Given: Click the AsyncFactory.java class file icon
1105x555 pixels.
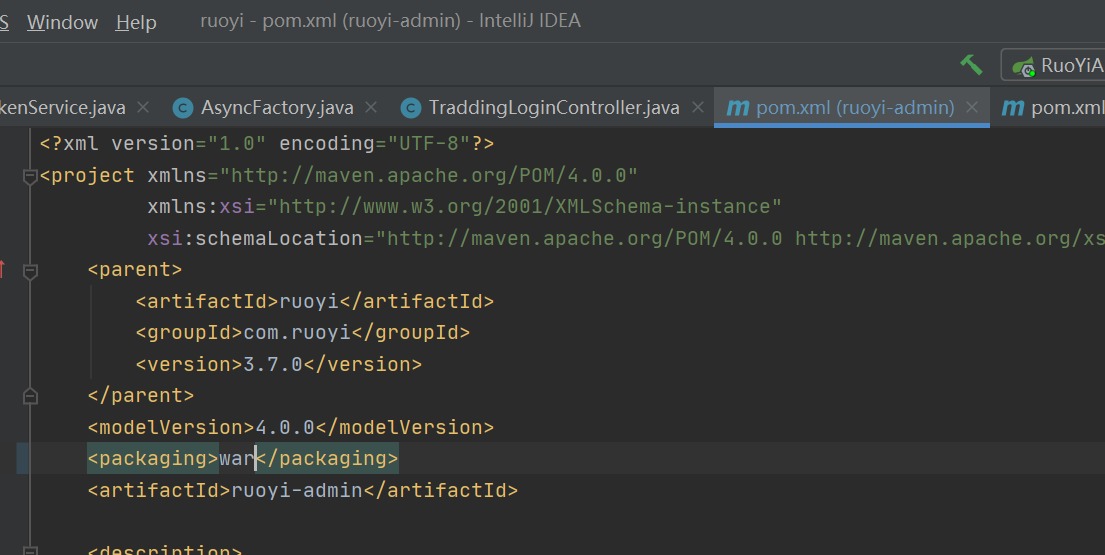Looking at the screenshot, I should [183, 108].
